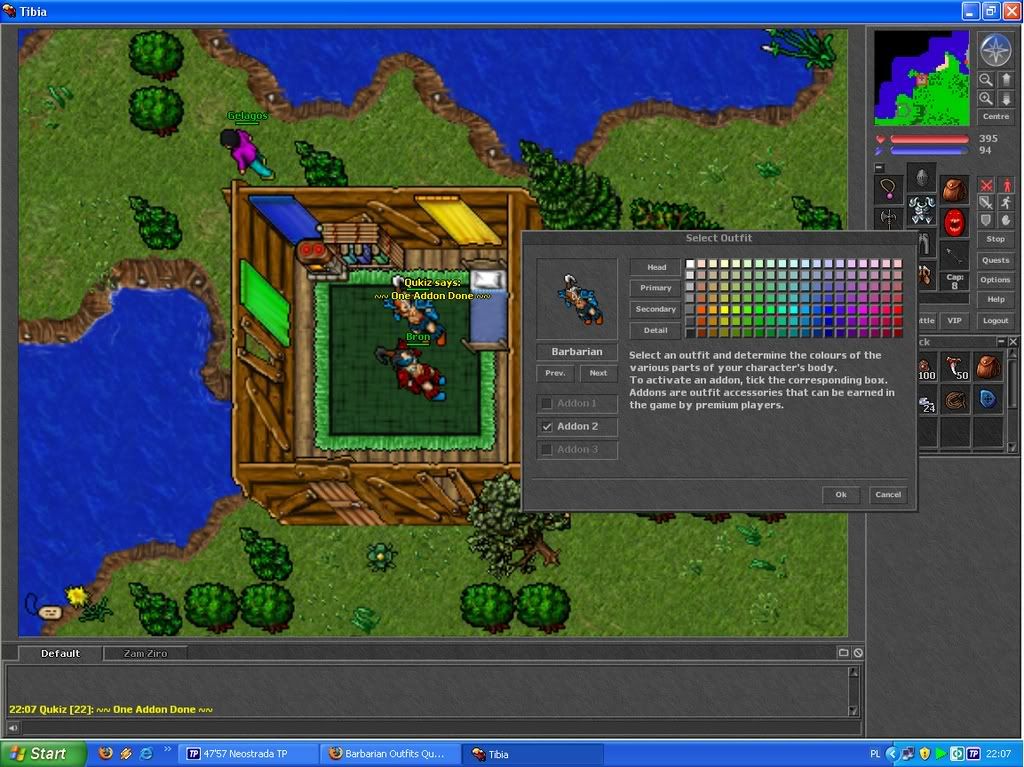Open Internet Explorer from quick launch
This screenshot has width=1024, height=767.
click(146, 753)
